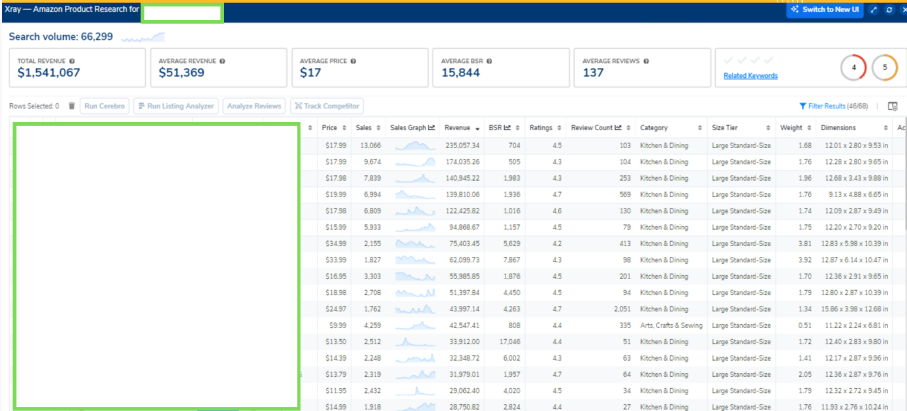Sort by Ratings using its sort arrows
907x411 pixels.
coord(559,128)
